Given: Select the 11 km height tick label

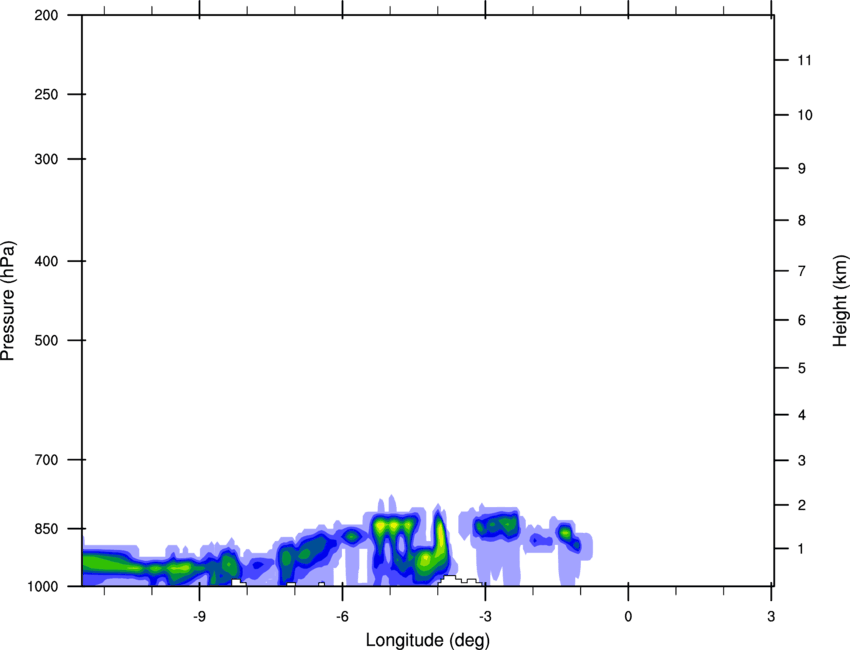Looking at the screenshot, I should (x=804, y=61).
